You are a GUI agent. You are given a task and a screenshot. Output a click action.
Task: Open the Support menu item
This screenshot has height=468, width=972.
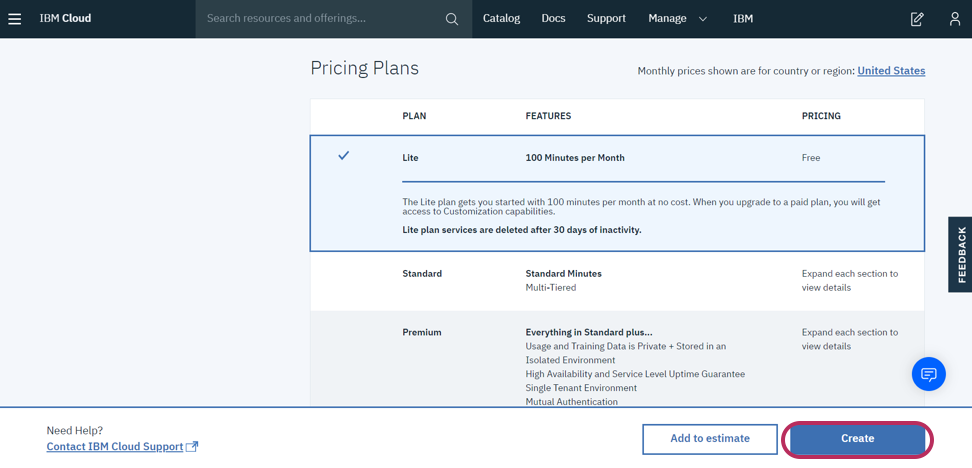[606, 19]
